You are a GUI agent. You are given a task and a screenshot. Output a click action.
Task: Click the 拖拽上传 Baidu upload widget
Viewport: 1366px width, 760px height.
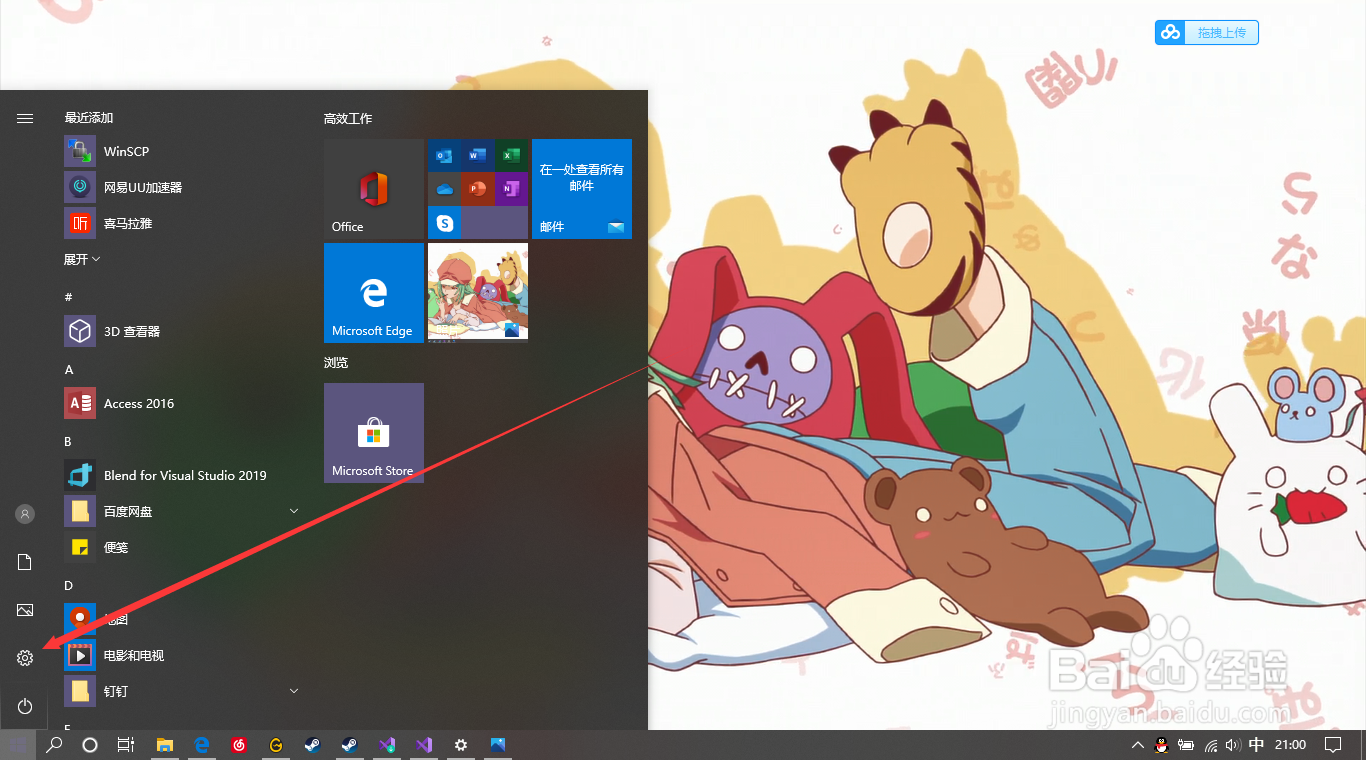pos(1207,32)
